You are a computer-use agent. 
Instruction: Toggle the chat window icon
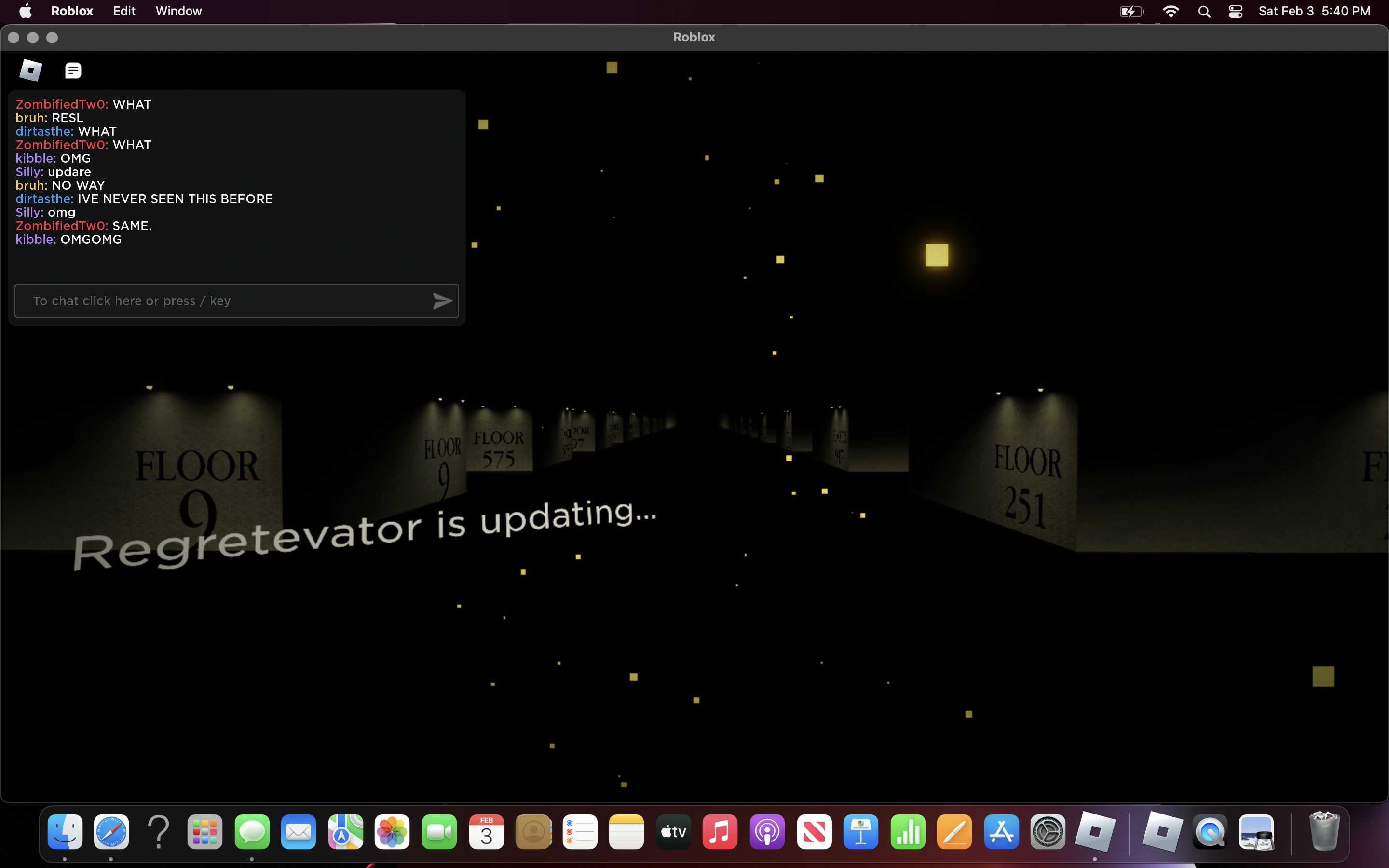coord(73,70)
